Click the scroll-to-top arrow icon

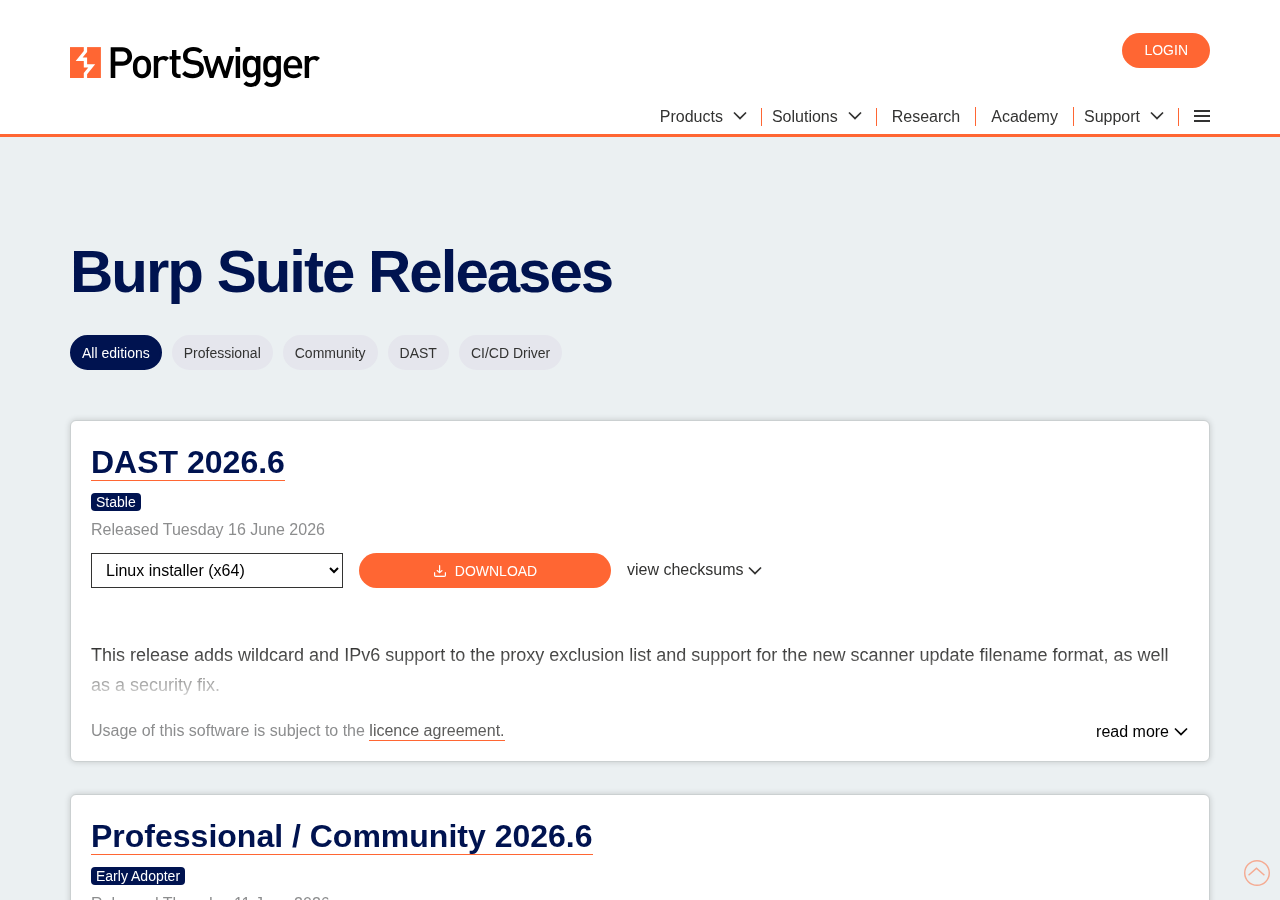(x=1257, y=873)
